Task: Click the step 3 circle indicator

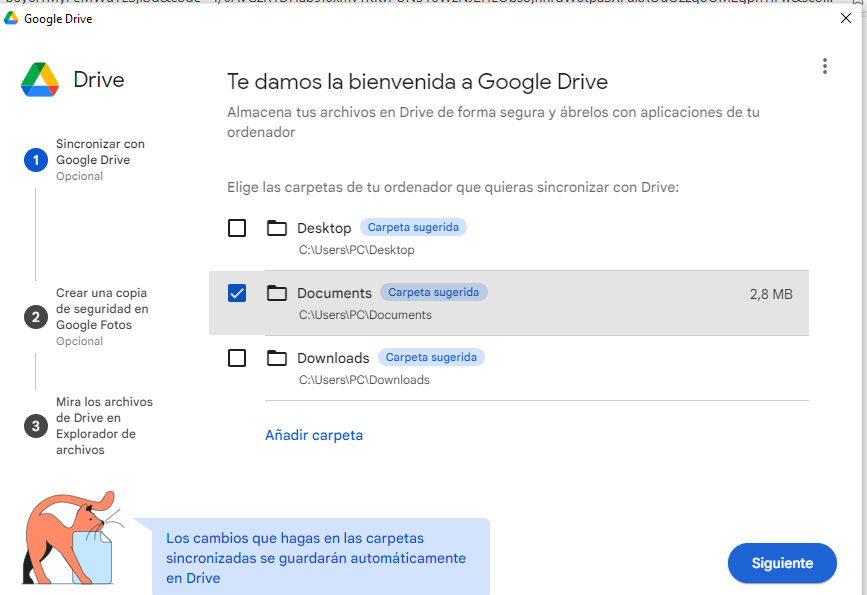Action: [x=36, y=426]
